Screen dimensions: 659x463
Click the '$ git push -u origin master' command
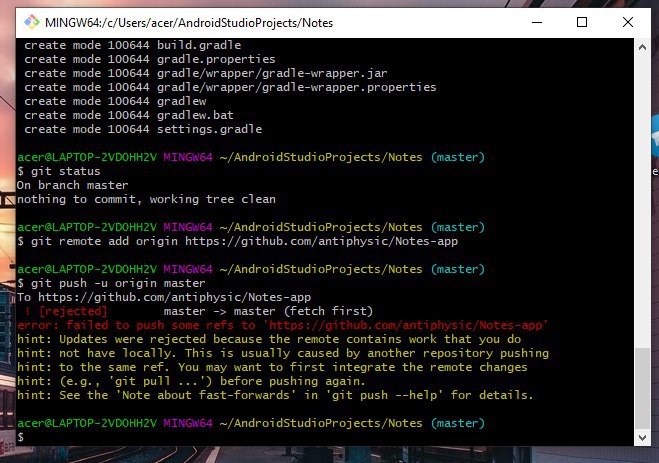pos(111,283)
